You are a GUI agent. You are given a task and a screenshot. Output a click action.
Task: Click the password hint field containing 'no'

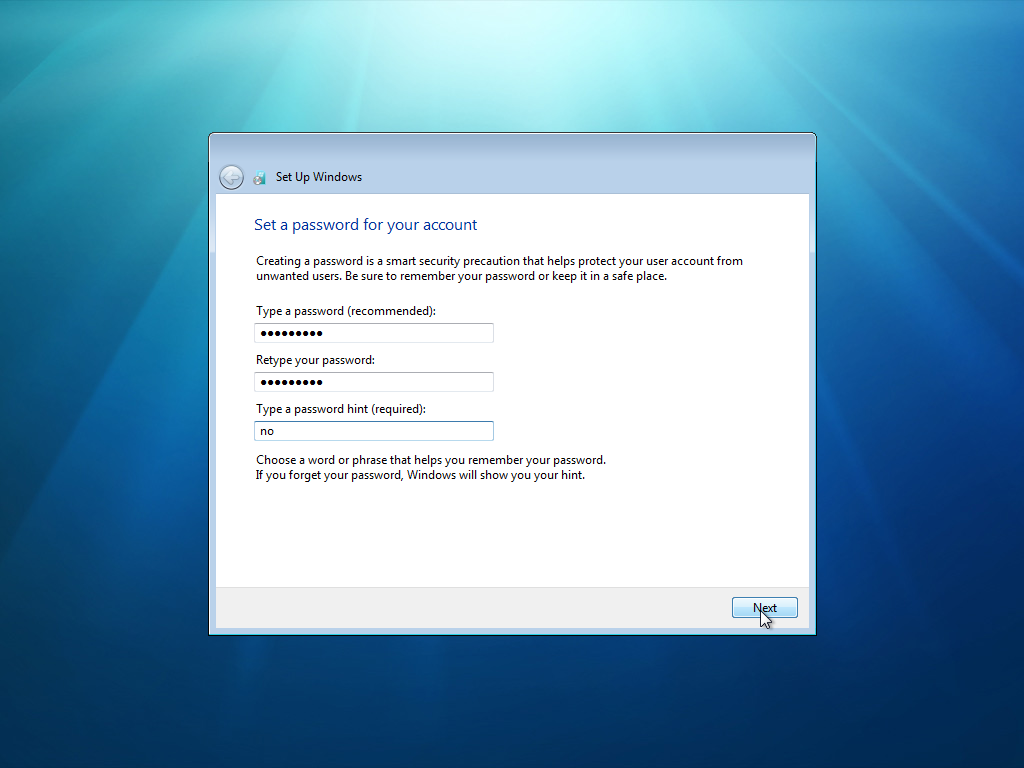click(x=374, y=431)
